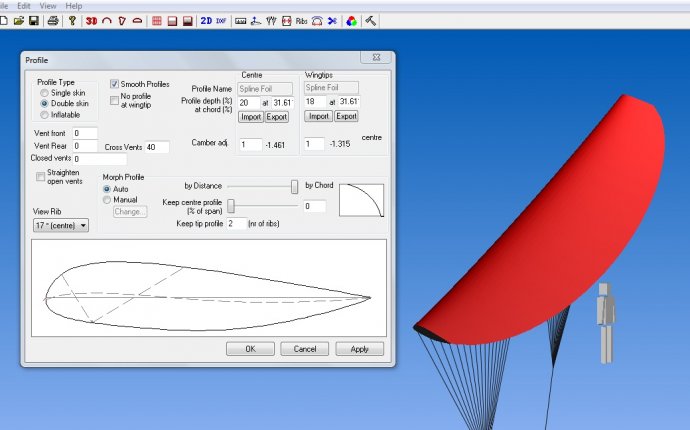The image size is (690, 430).
Task: Create new design with blank page icon
Action: click(4, 21)
